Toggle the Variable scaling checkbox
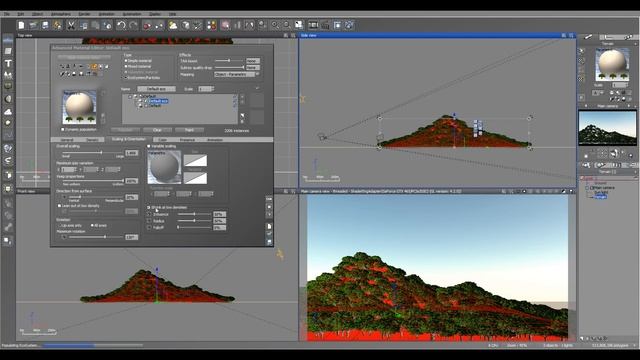The width and height of the screenshot is (640, 360). point(149,146)
